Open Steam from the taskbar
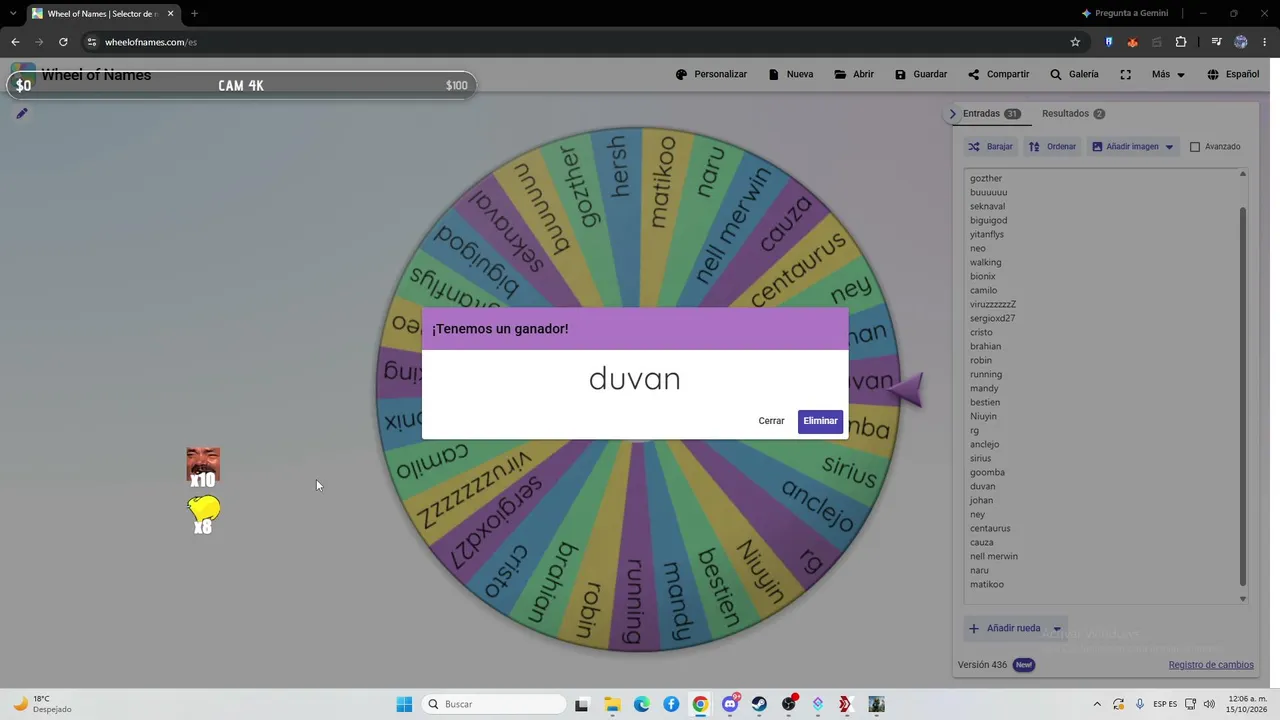 pyautogui.click(x=759, y=704)
